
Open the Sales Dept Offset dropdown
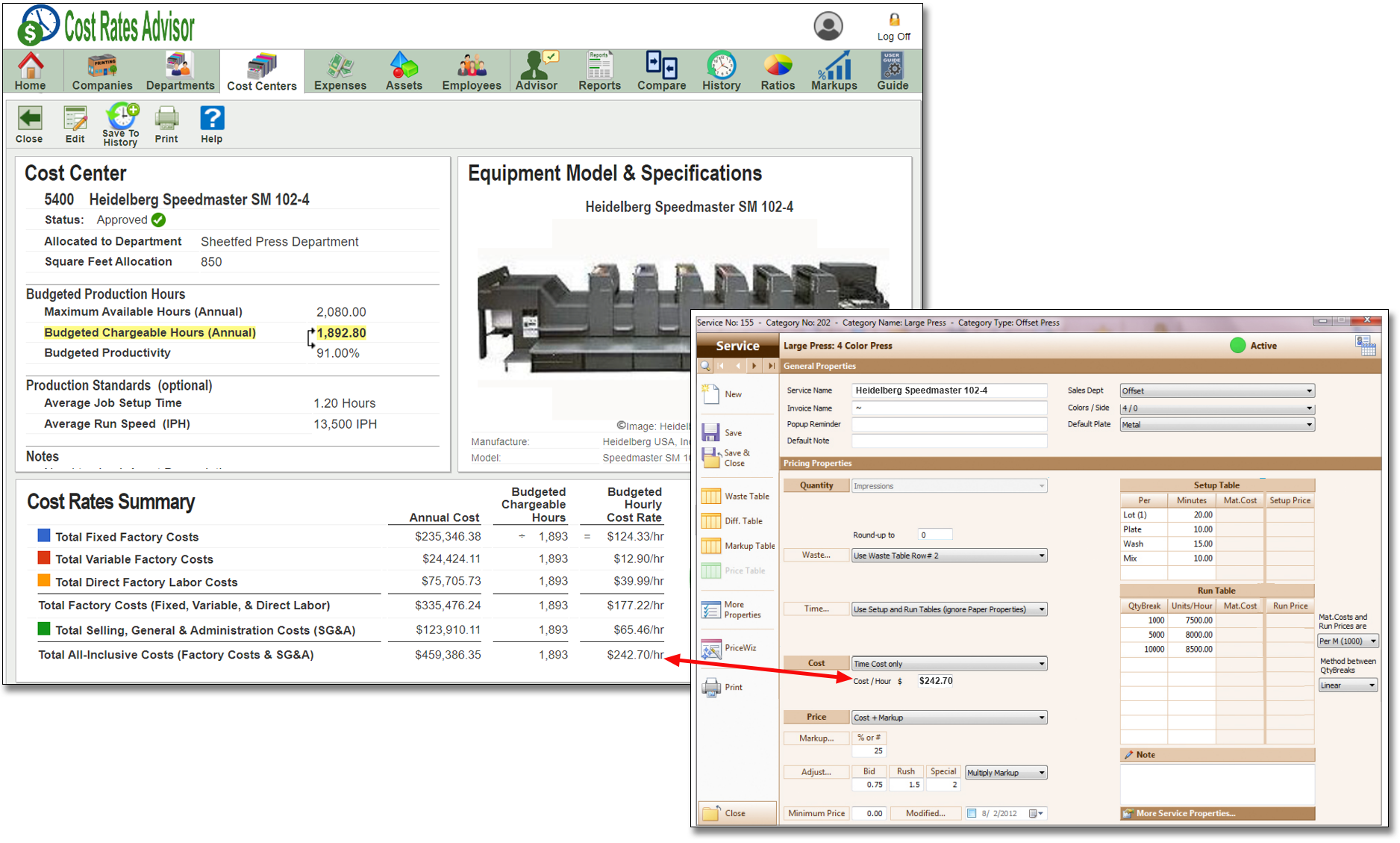coord(1217,391)
